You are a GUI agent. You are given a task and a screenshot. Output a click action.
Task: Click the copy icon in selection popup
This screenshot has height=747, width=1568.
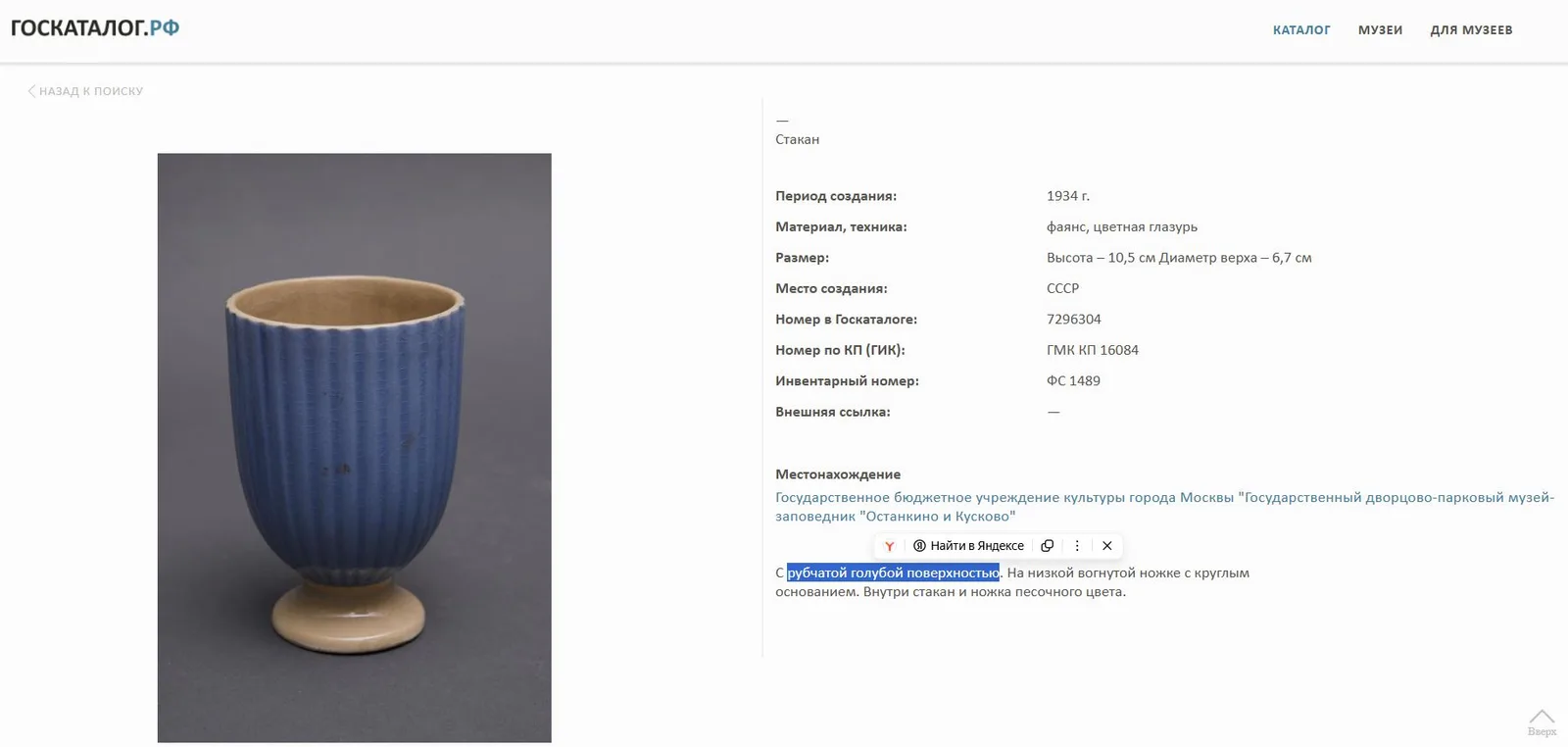coord(1047,546)
